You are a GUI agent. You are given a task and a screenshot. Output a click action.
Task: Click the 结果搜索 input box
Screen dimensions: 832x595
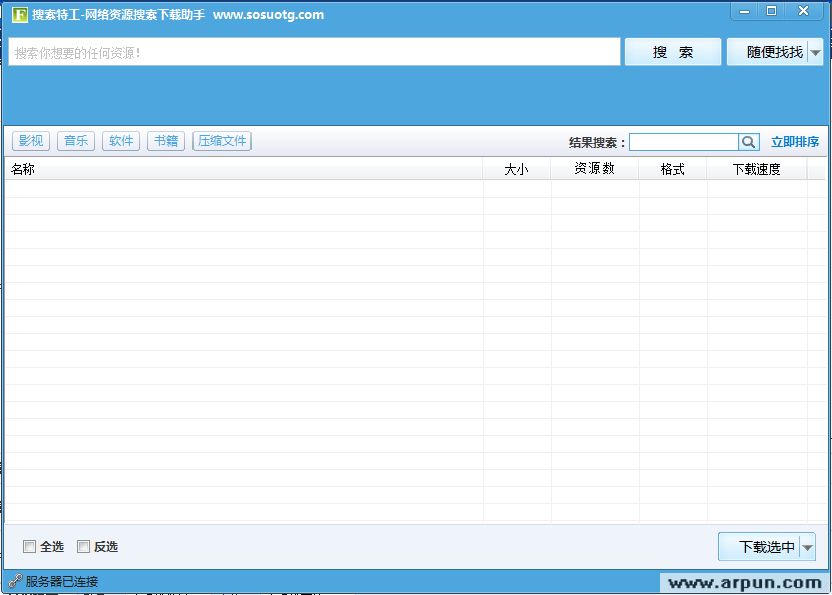coord(685,141)
